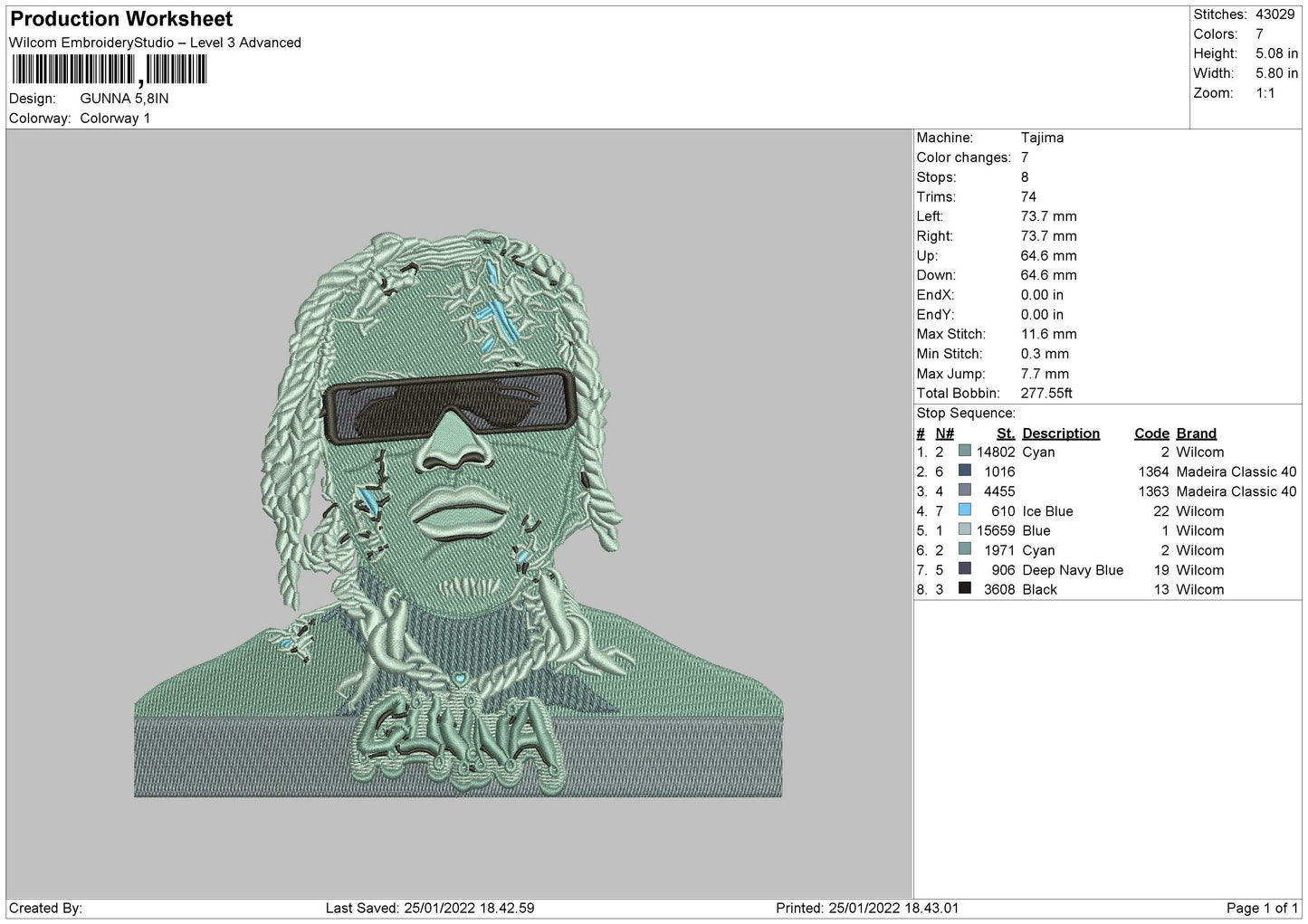
Task: Click the Stitches count value 43029
Action: click(1275, 14)
